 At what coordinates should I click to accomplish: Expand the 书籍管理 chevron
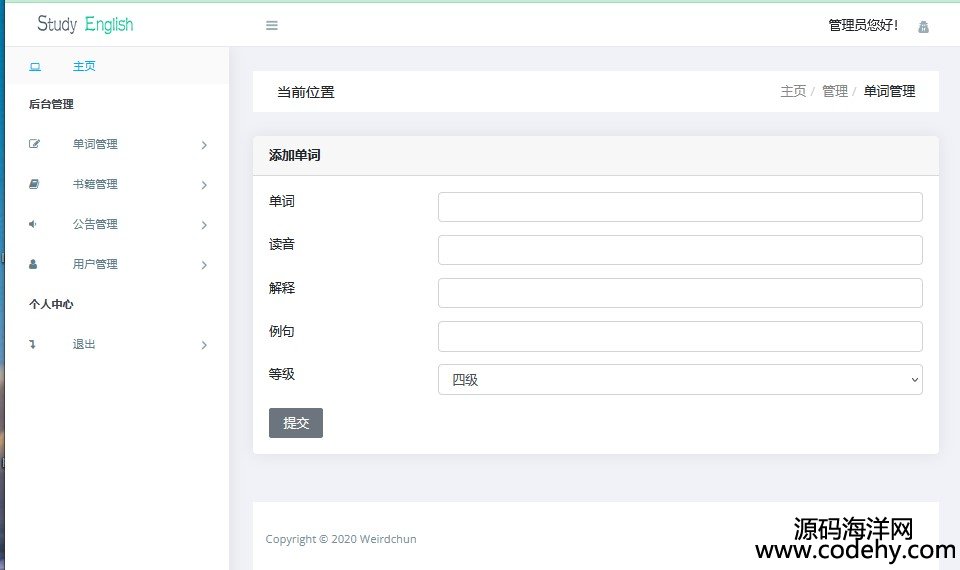[204, 185]
